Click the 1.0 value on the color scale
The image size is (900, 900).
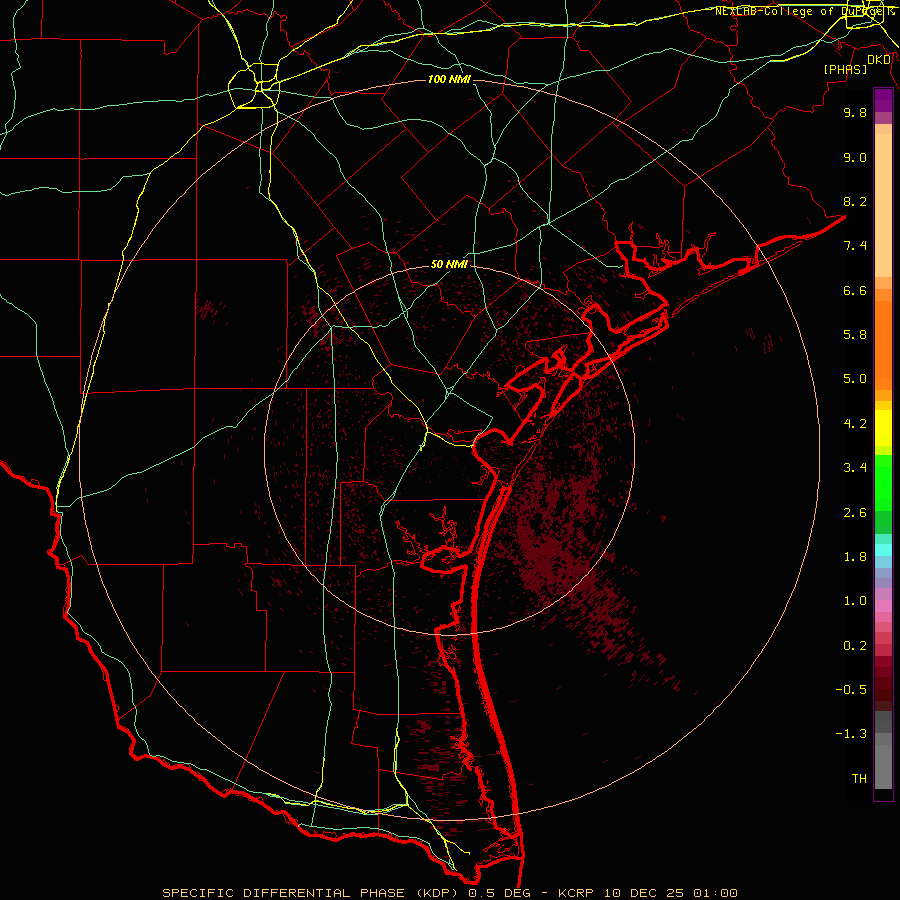[x=855, y=601]
